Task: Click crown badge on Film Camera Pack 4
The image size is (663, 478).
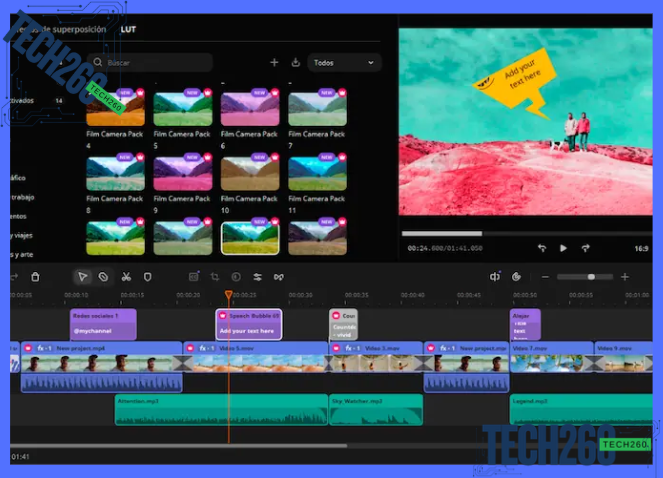Action: point(140,93)
